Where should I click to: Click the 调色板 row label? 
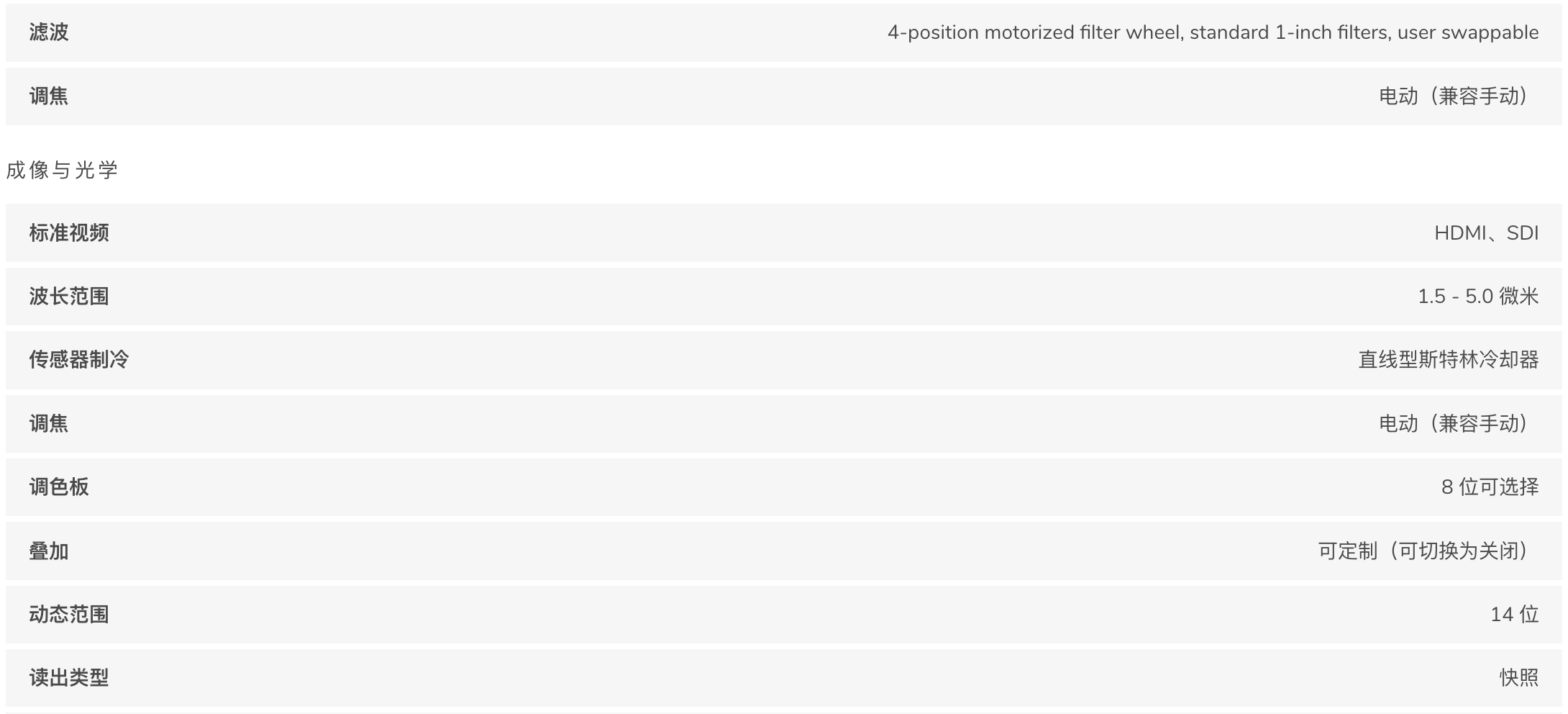tap(59, 487)
